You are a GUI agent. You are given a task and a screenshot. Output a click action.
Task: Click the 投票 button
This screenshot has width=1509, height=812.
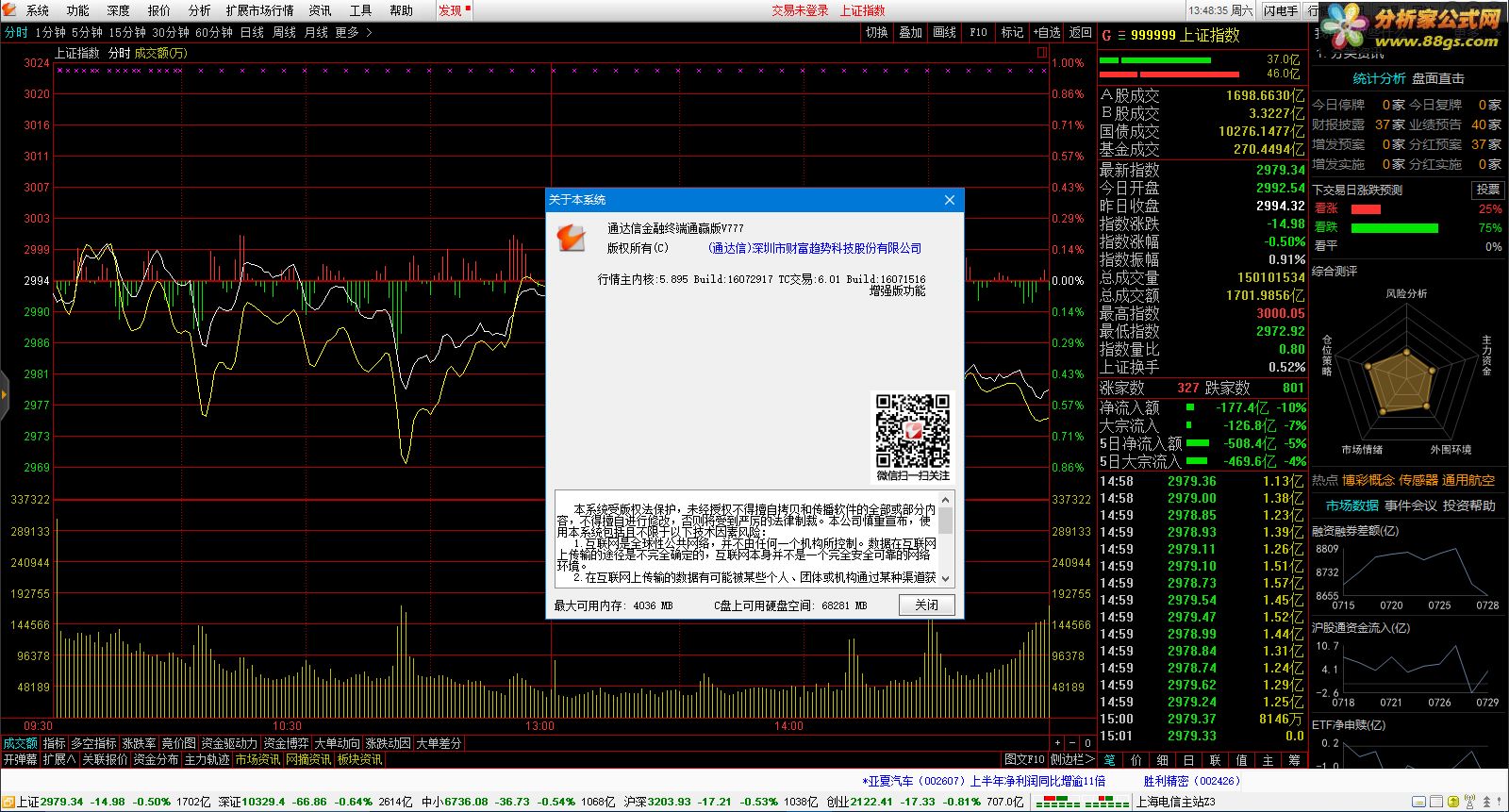tap(1487, 190)
